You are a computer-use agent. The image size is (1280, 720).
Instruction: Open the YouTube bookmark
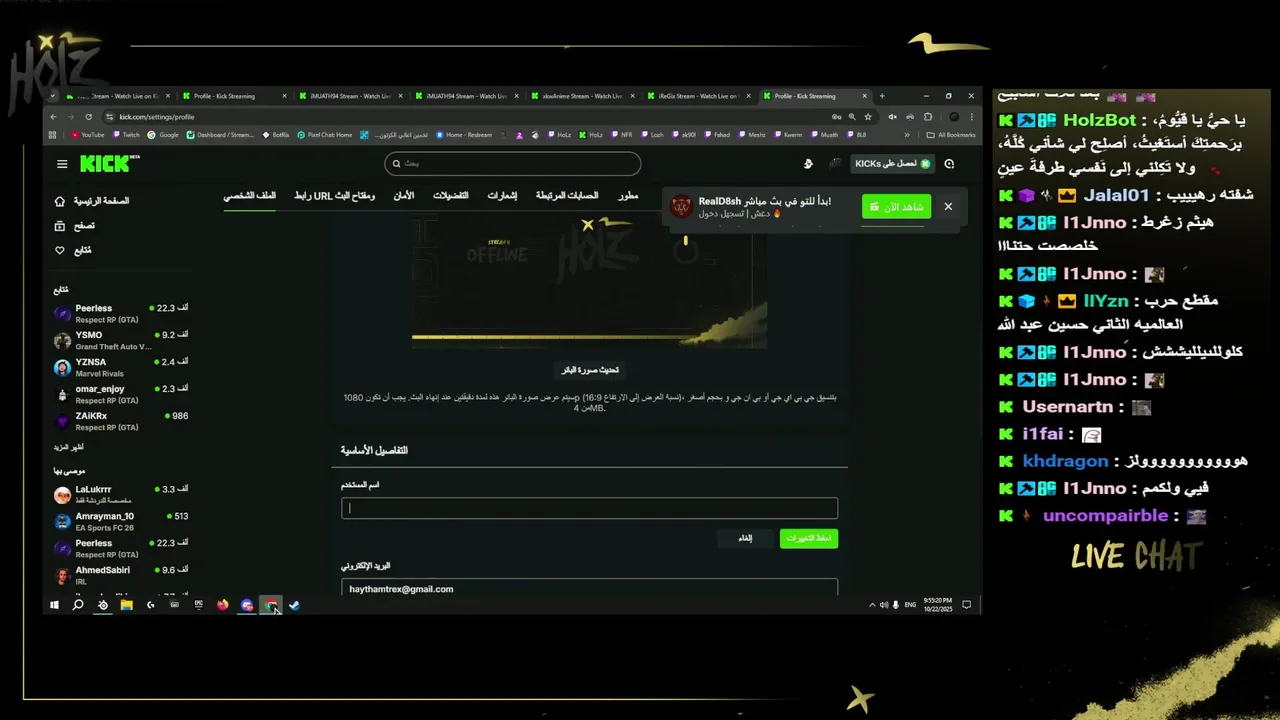click(88, 135)
